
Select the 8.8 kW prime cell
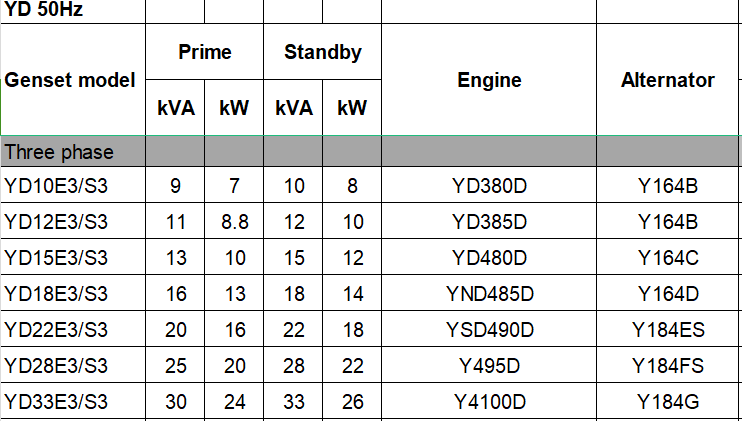click(x=234, y=221)
